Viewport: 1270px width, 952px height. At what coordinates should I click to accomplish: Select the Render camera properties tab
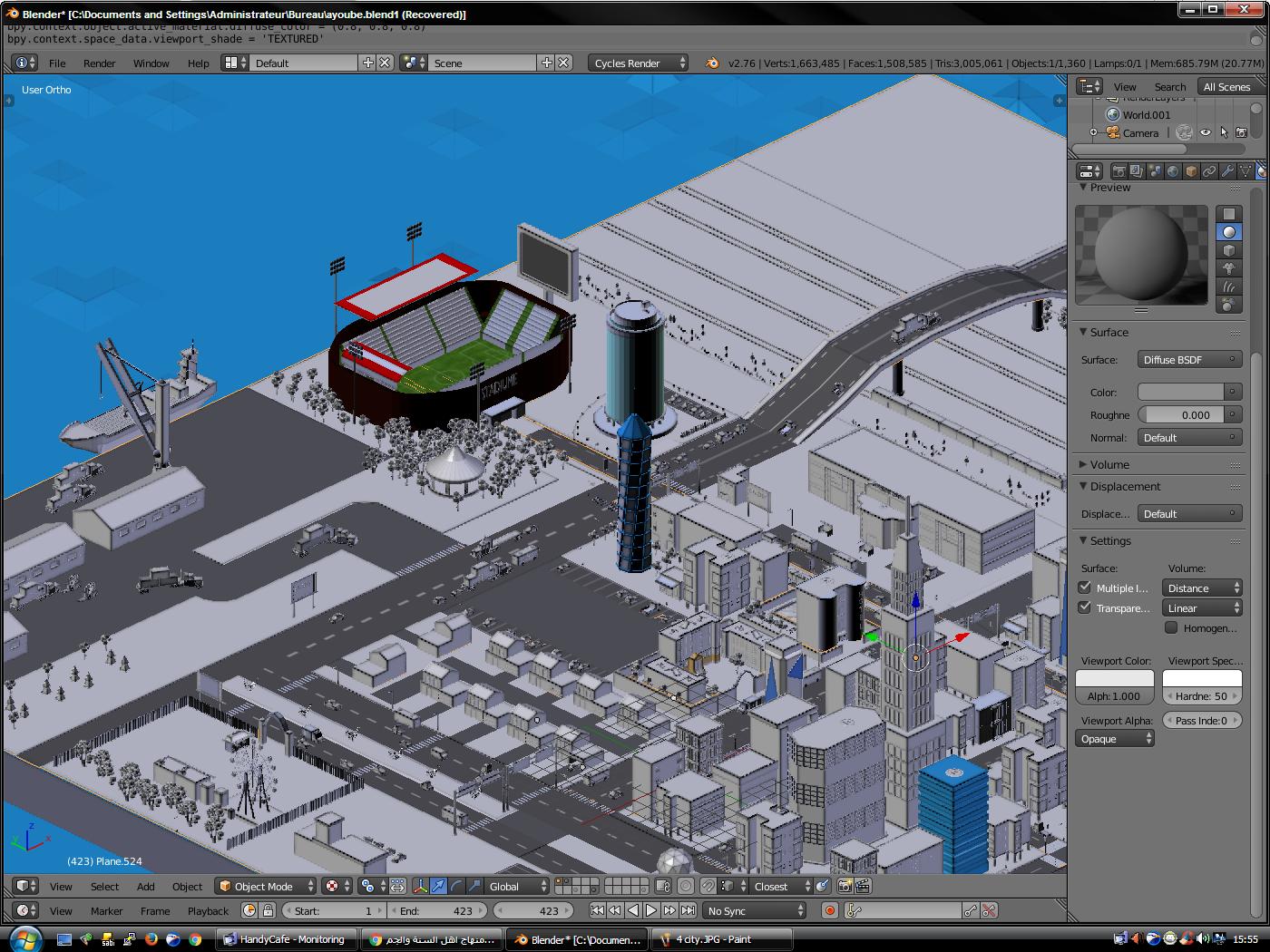click(1119, 170)
